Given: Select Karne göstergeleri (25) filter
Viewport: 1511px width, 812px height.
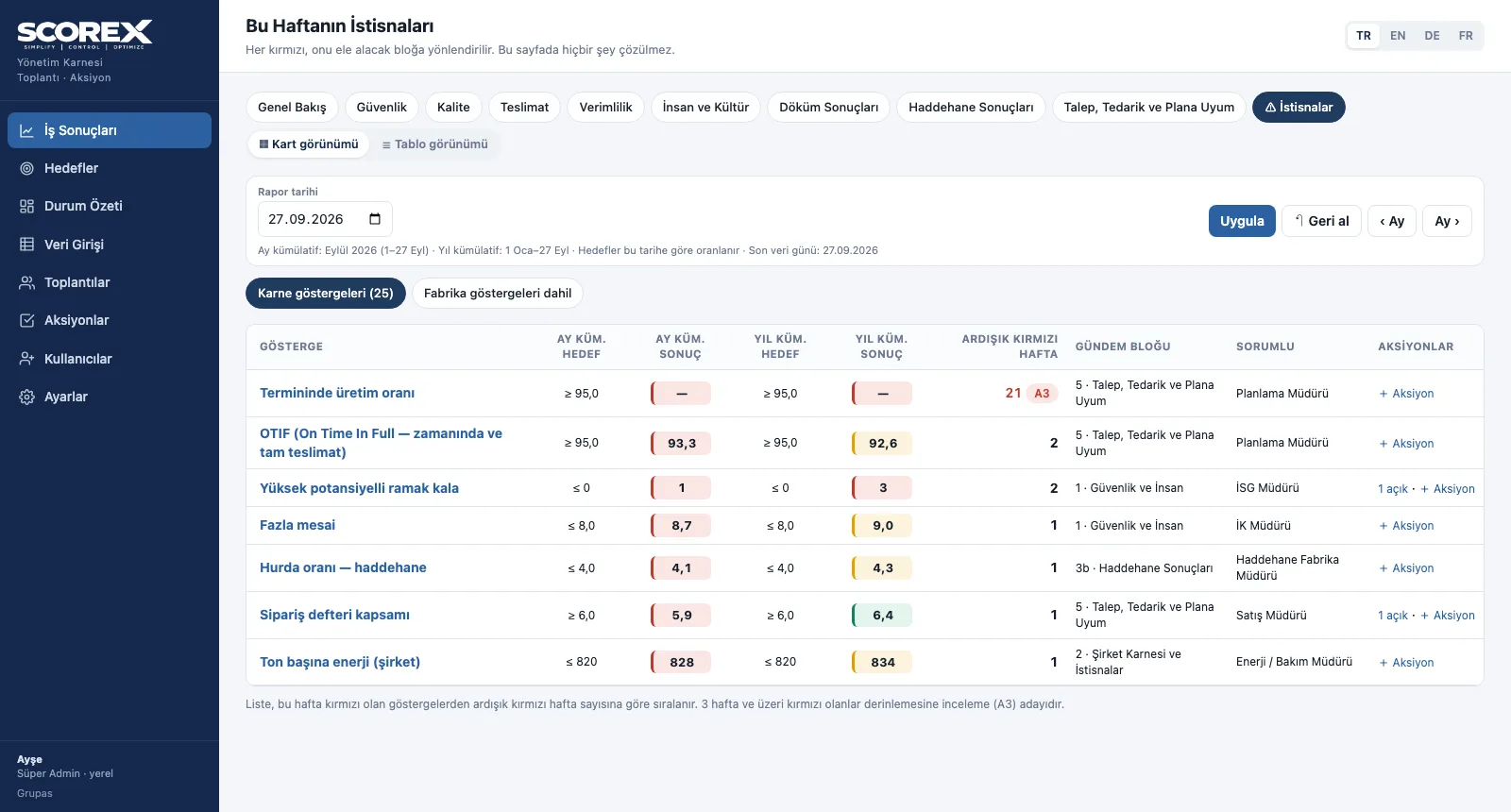Looking at the screenshot, I should (326, 294).
